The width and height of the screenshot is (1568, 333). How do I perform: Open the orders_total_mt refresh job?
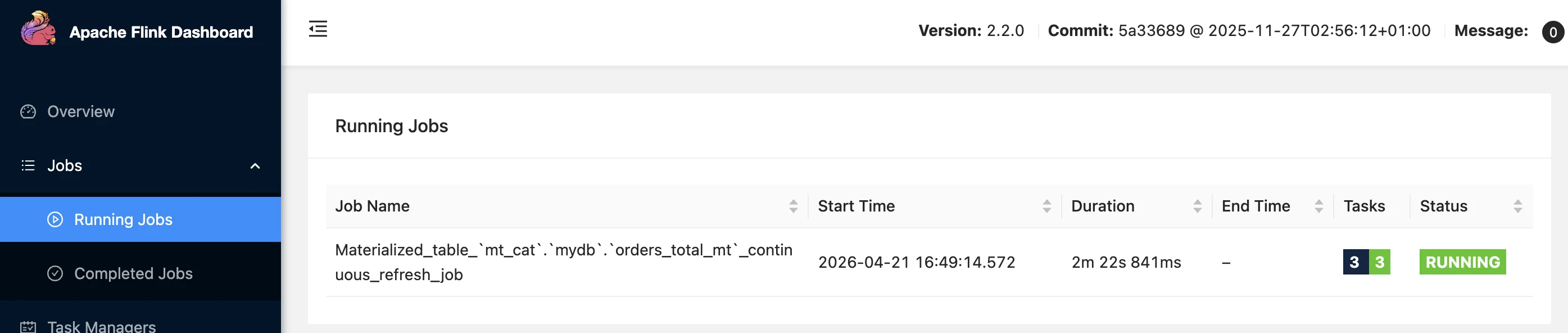pyautogui.click(x=563, y=262)
